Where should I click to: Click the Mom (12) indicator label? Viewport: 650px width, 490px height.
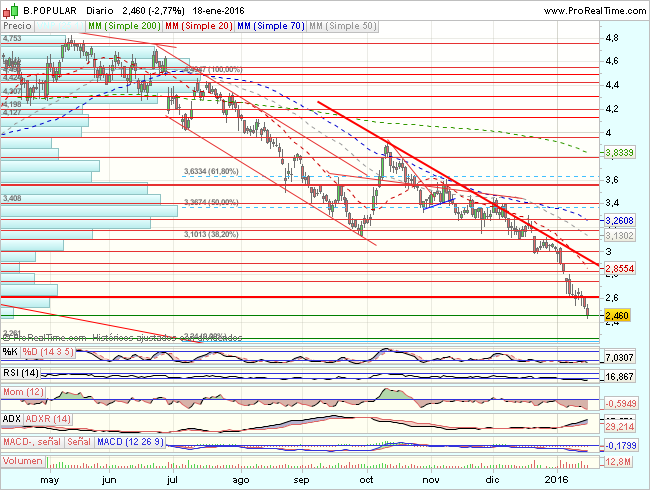click(x=23, y=392)
